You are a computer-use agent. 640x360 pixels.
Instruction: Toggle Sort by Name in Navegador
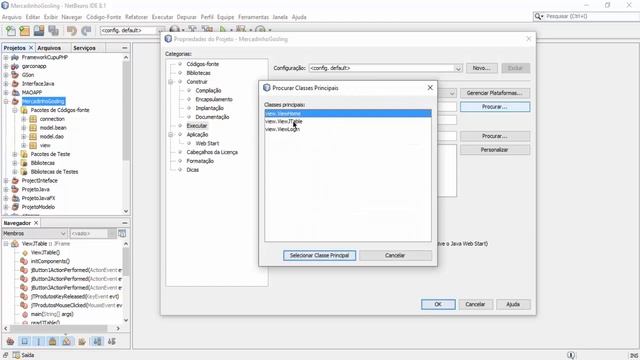pyautogui.click(x=97, y=341)
